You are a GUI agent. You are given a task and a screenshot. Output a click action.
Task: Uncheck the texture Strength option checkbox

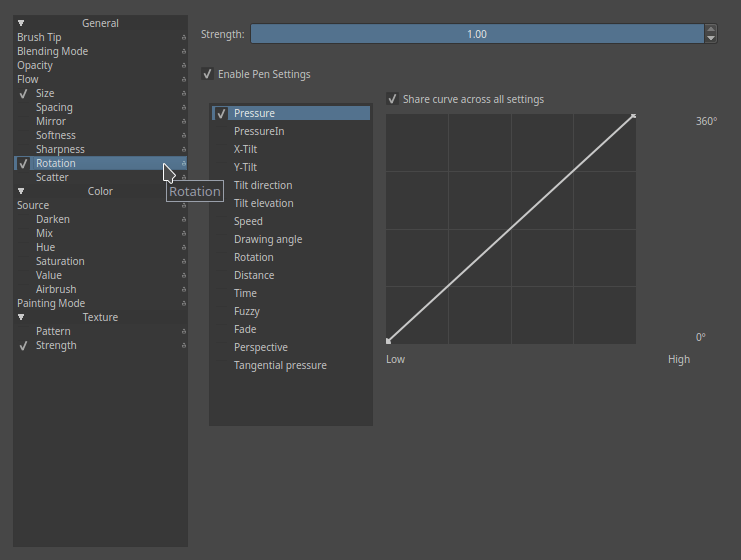coord(23,345)
